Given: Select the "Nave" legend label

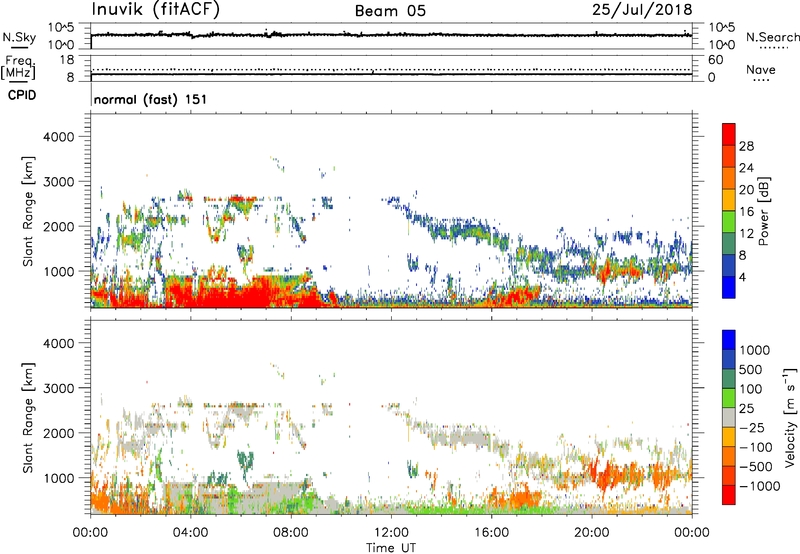Looking at the screenshot, I should coord(761,70).
